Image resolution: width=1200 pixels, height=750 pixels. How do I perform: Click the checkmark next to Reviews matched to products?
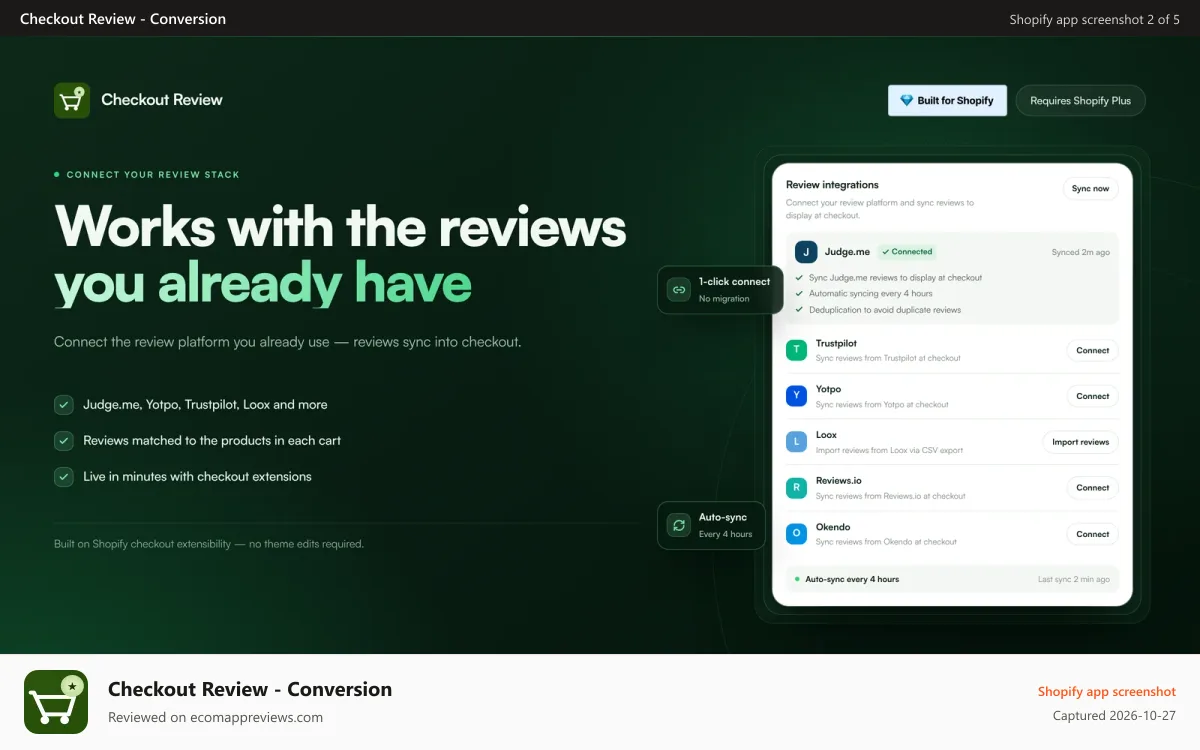point(64,441)
